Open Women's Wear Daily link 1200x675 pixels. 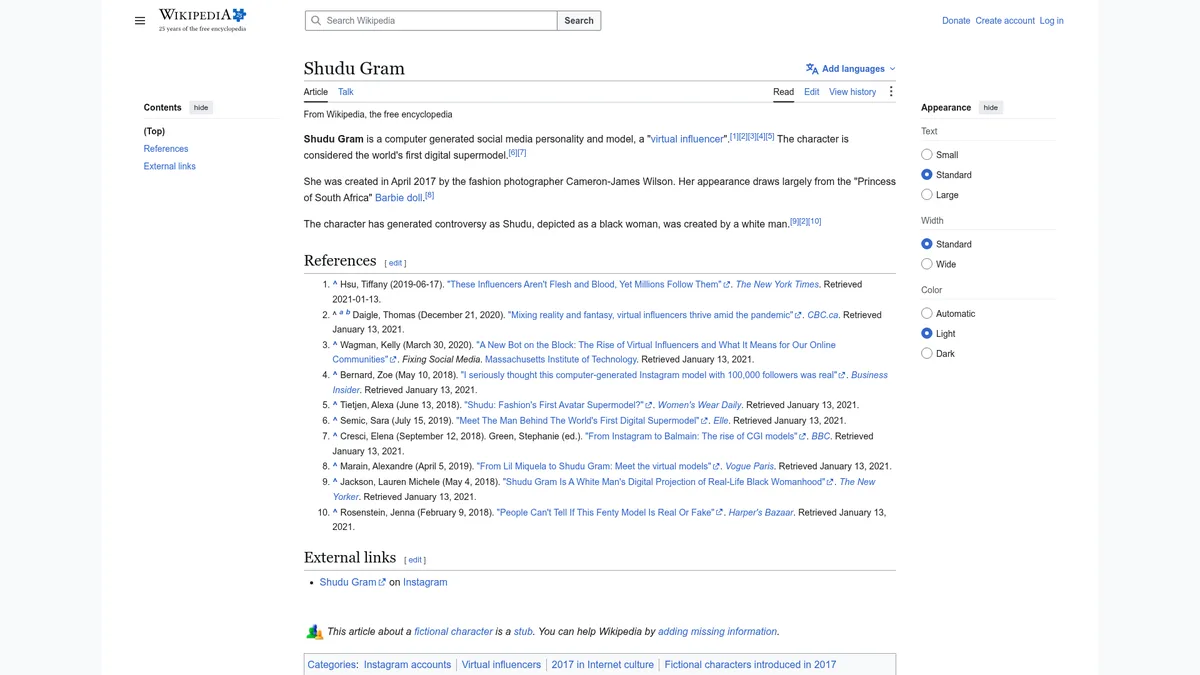pos(700,406)
